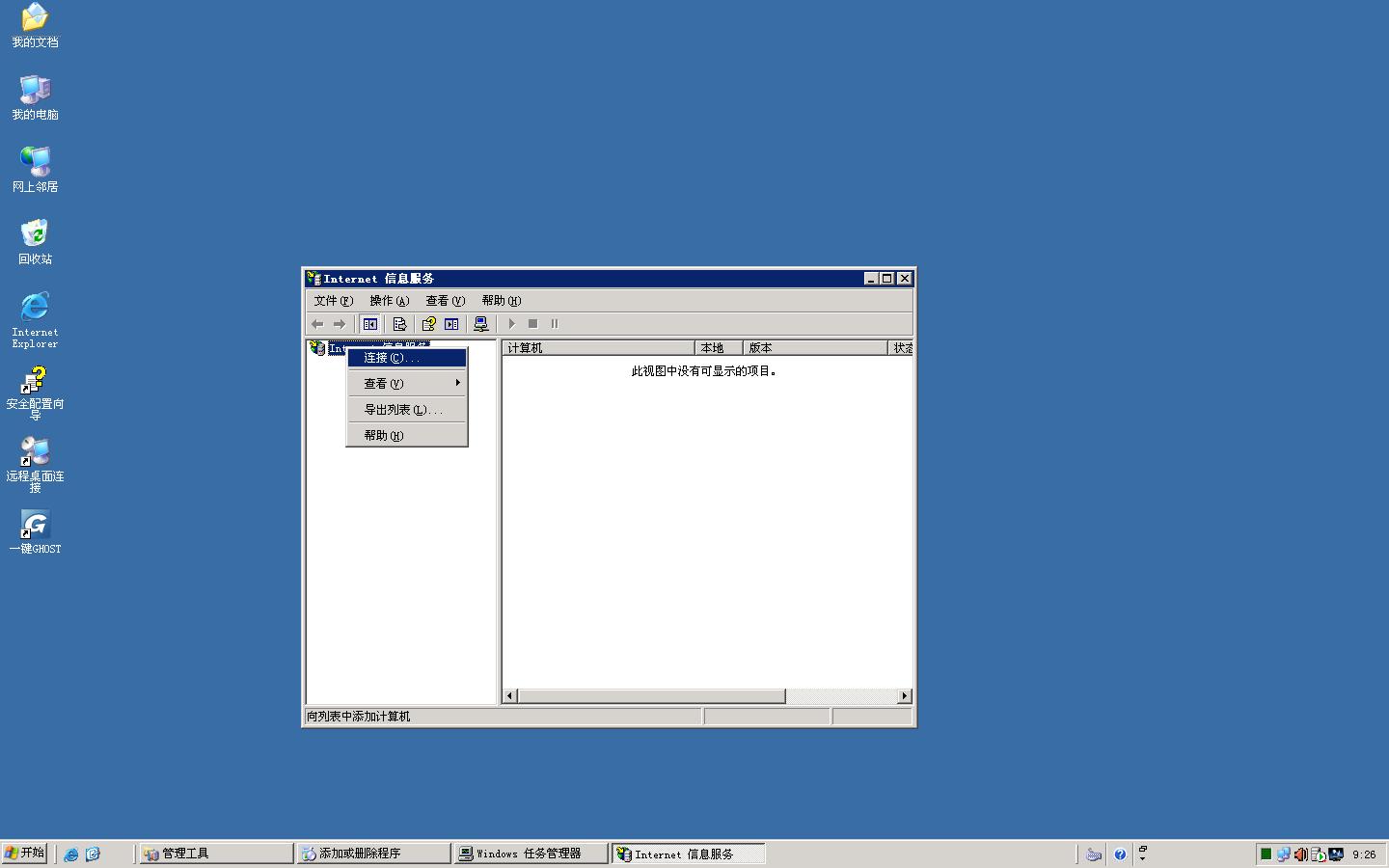Toggle the console tree pane icon
This screenshot has height=868, width=1389.
pyautogui.click(x=370, y=324)
